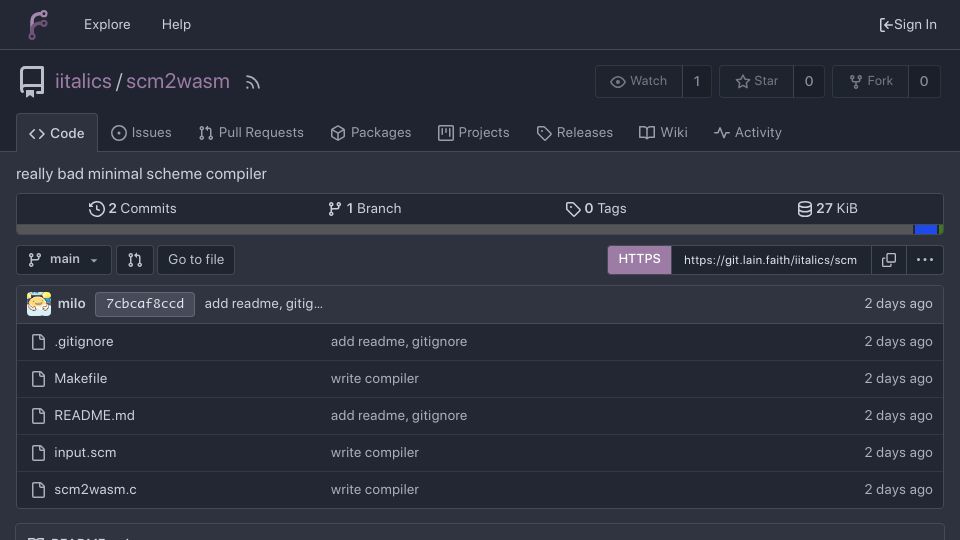The image size is (960, 540).
Task: Click milo's avatar thumbnail
Action: (x=39, y=304)
